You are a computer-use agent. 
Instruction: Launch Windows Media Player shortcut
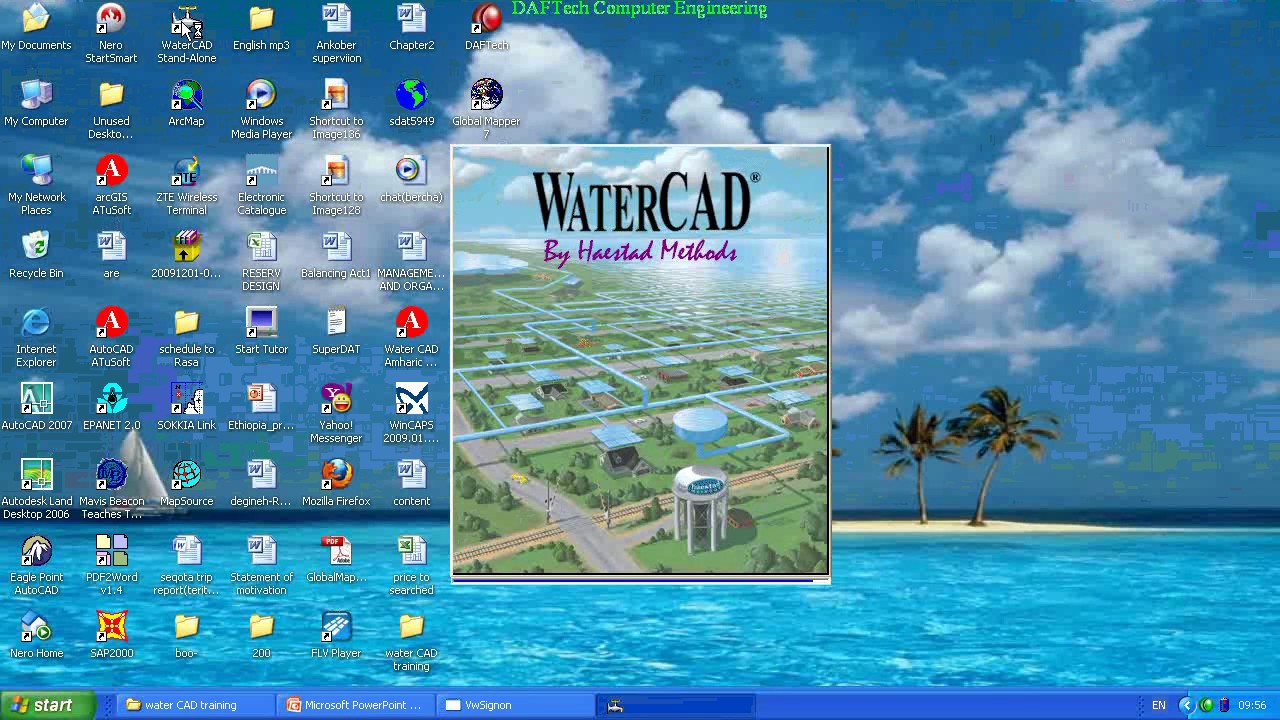click(x=261, y=95)
